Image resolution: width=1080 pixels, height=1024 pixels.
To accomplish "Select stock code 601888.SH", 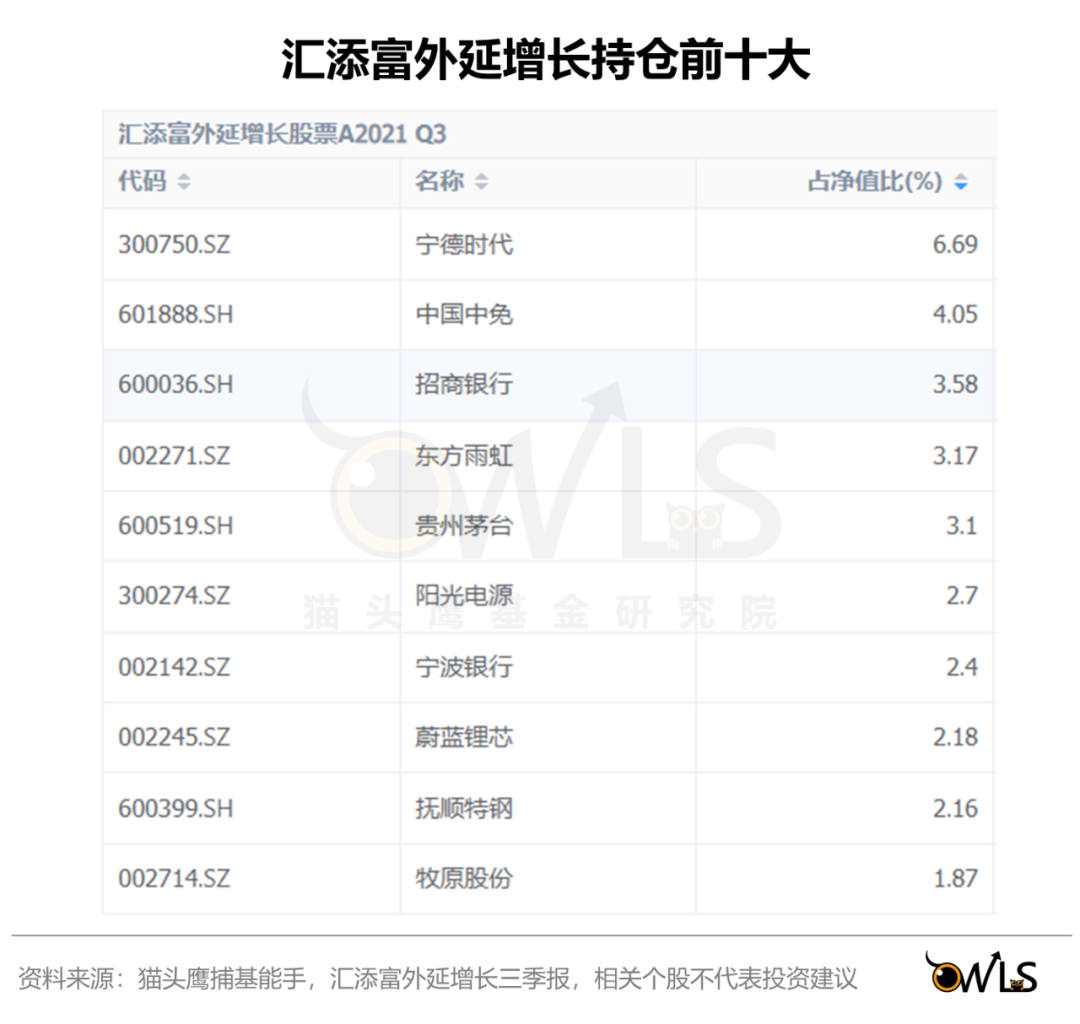I will click(176, 315).
